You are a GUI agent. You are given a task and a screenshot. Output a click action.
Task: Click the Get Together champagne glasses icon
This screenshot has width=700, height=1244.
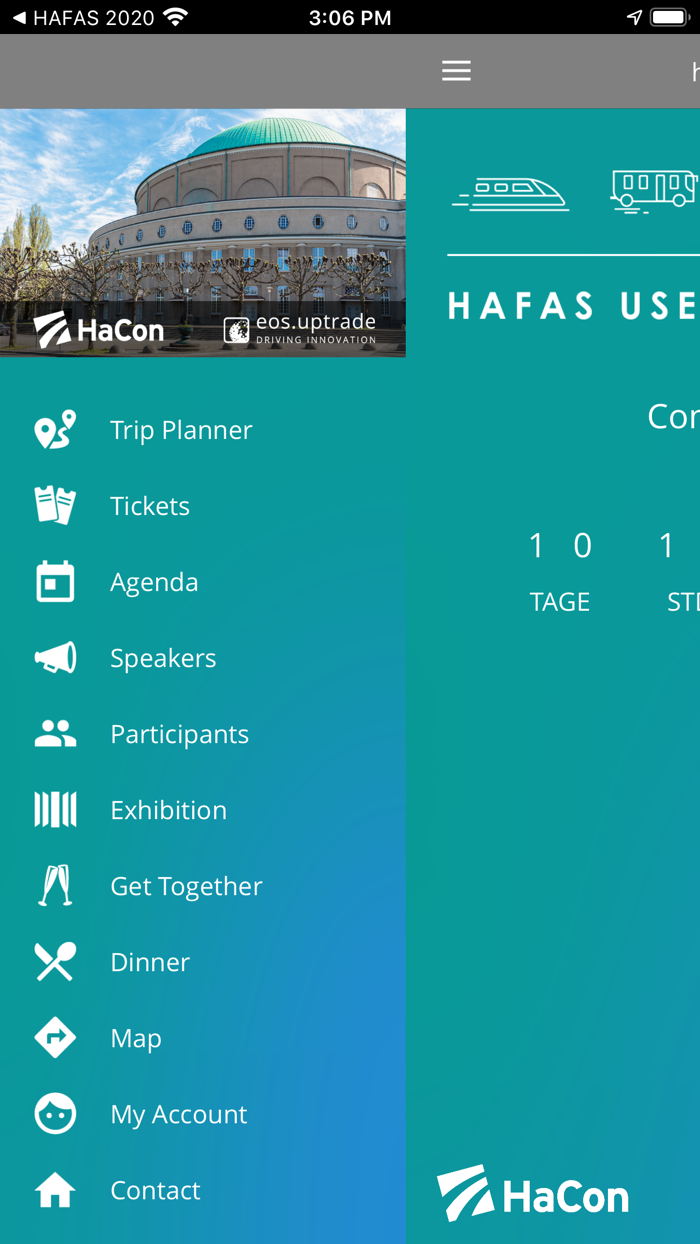54,885
